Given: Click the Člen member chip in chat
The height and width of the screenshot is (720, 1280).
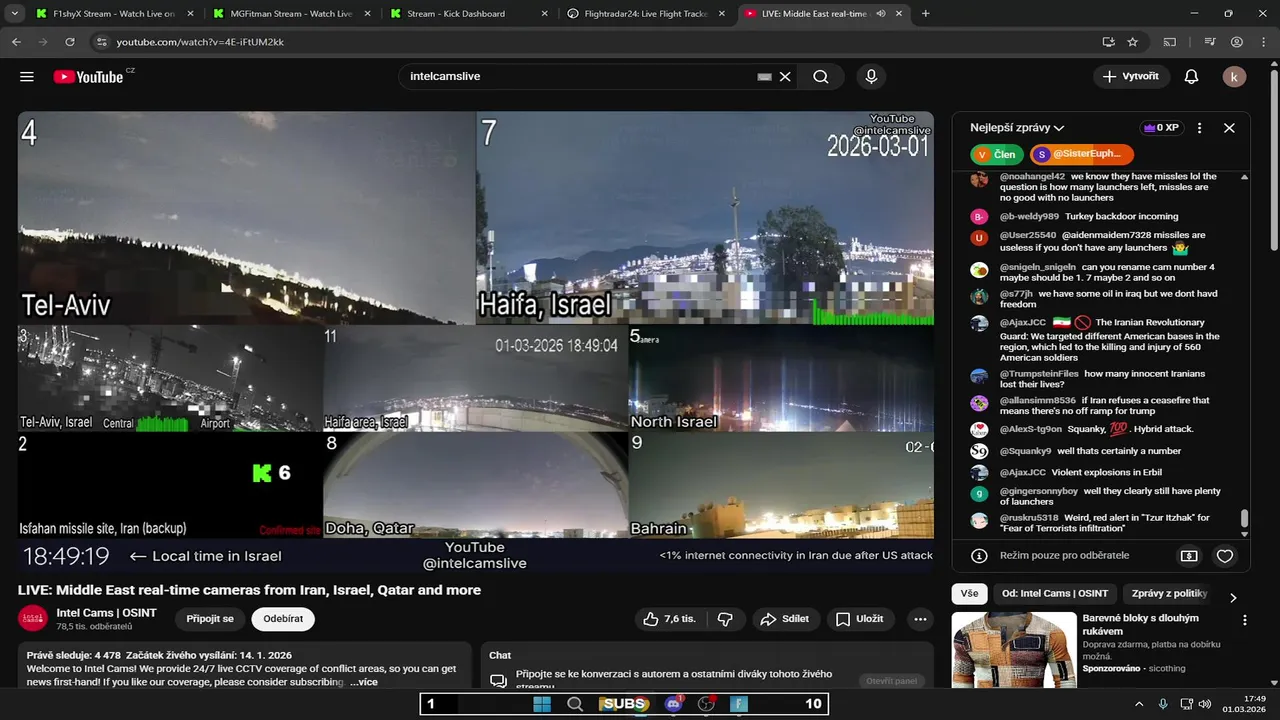Looking at the screenshot, I should (x=997, y=154).
